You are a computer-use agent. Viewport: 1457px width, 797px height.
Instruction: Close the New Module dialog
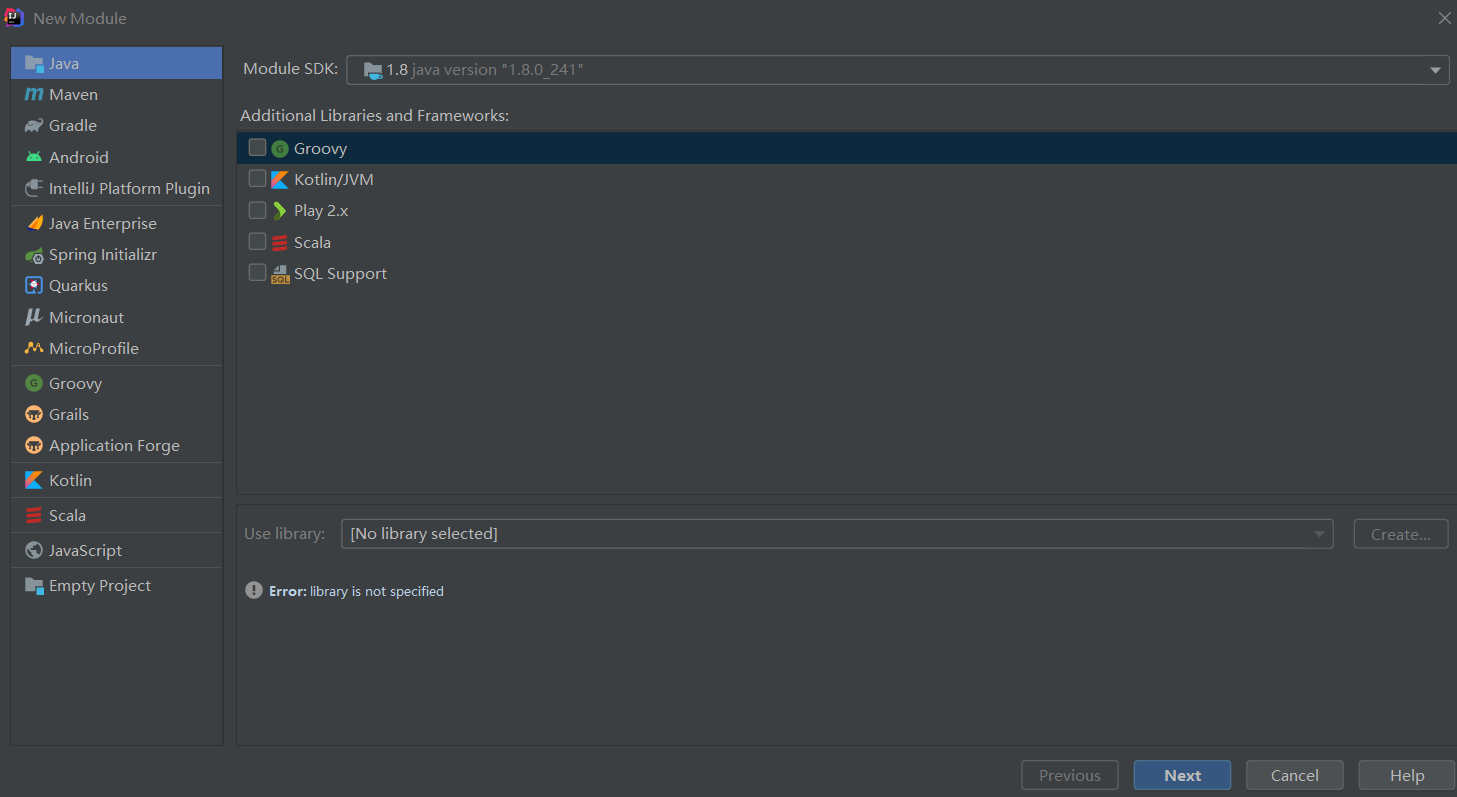(x=1444, y=18)
